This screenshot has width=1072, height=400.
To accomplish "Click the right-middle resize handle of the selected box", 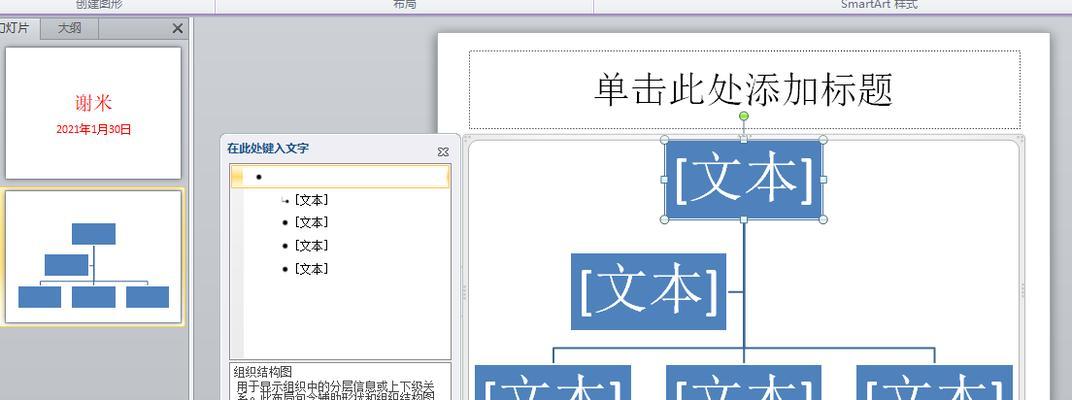I will tap(823, 179).
